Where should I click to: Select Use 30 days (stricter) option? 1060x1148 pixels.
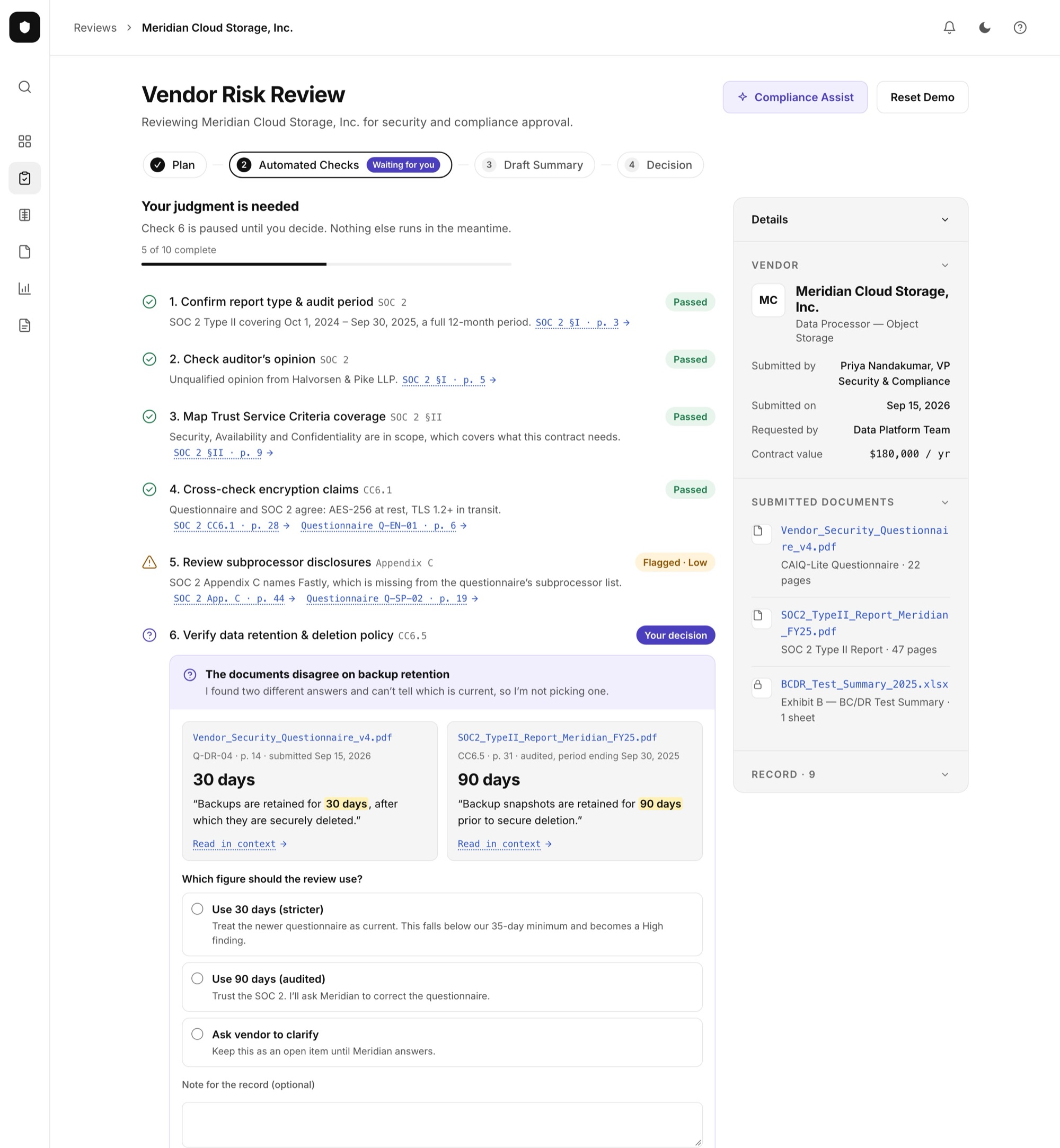point(441,924)
